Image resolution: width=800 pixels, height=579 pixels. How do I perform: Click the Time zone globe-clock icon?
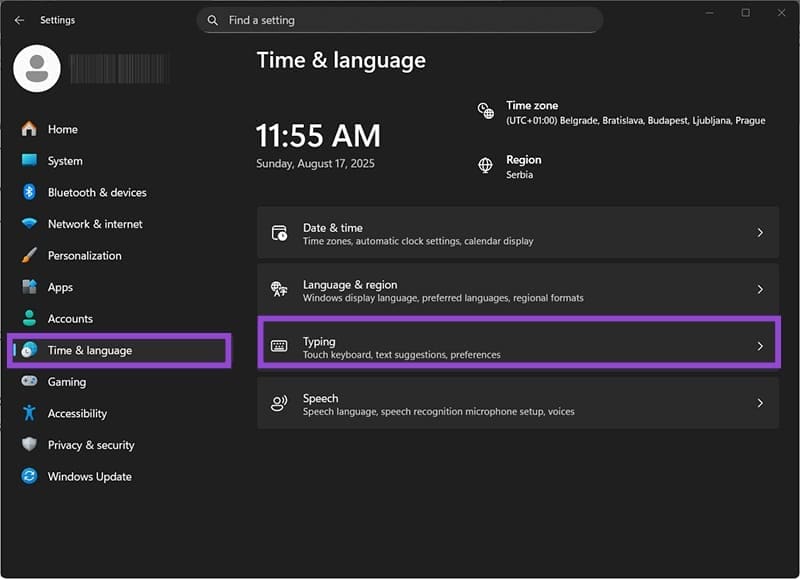[x=485, y=111]
